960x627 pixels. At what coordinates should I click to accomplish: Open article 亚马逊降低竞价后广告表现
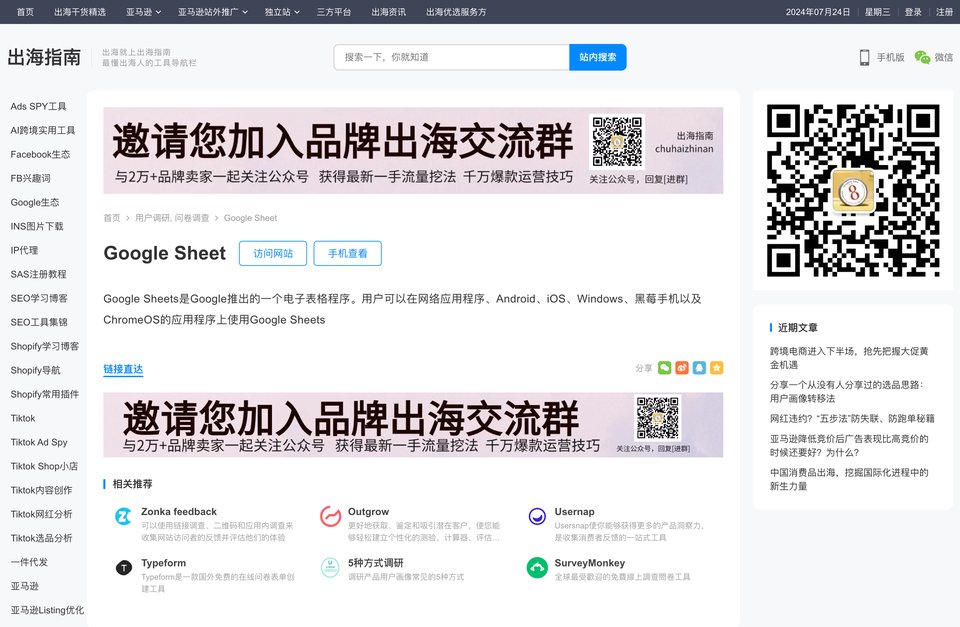tap(849, 445)
